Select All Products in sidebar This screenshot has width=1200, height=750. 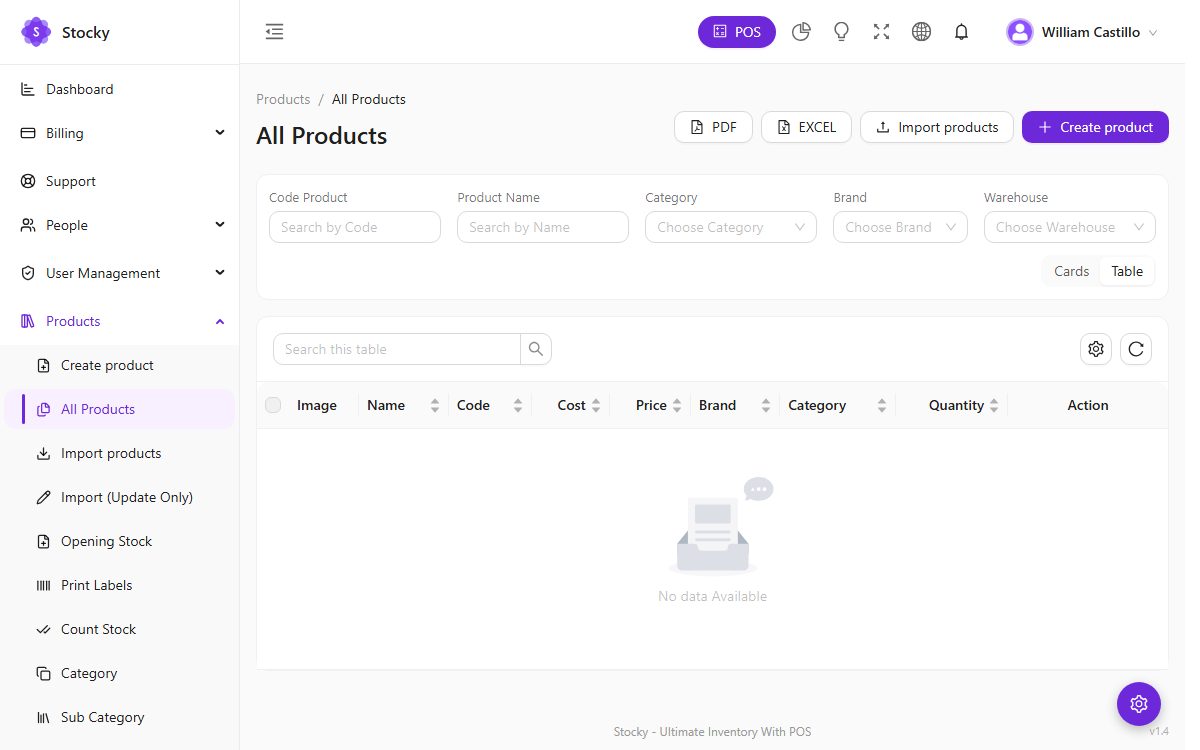[x=120, y=409]
